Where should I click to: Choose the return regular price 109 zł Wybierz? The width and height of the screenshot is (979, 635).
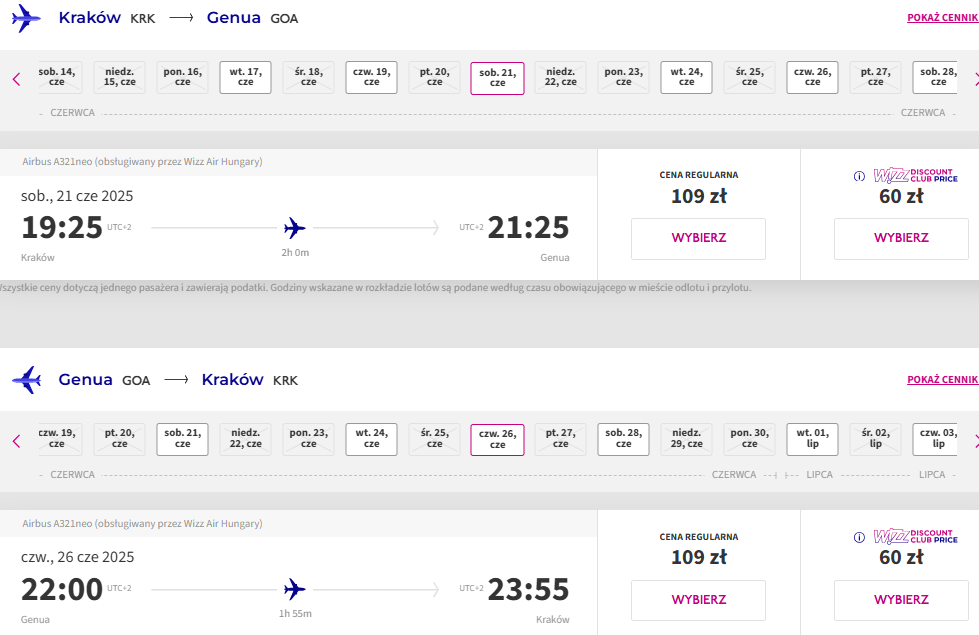[699, 600]
